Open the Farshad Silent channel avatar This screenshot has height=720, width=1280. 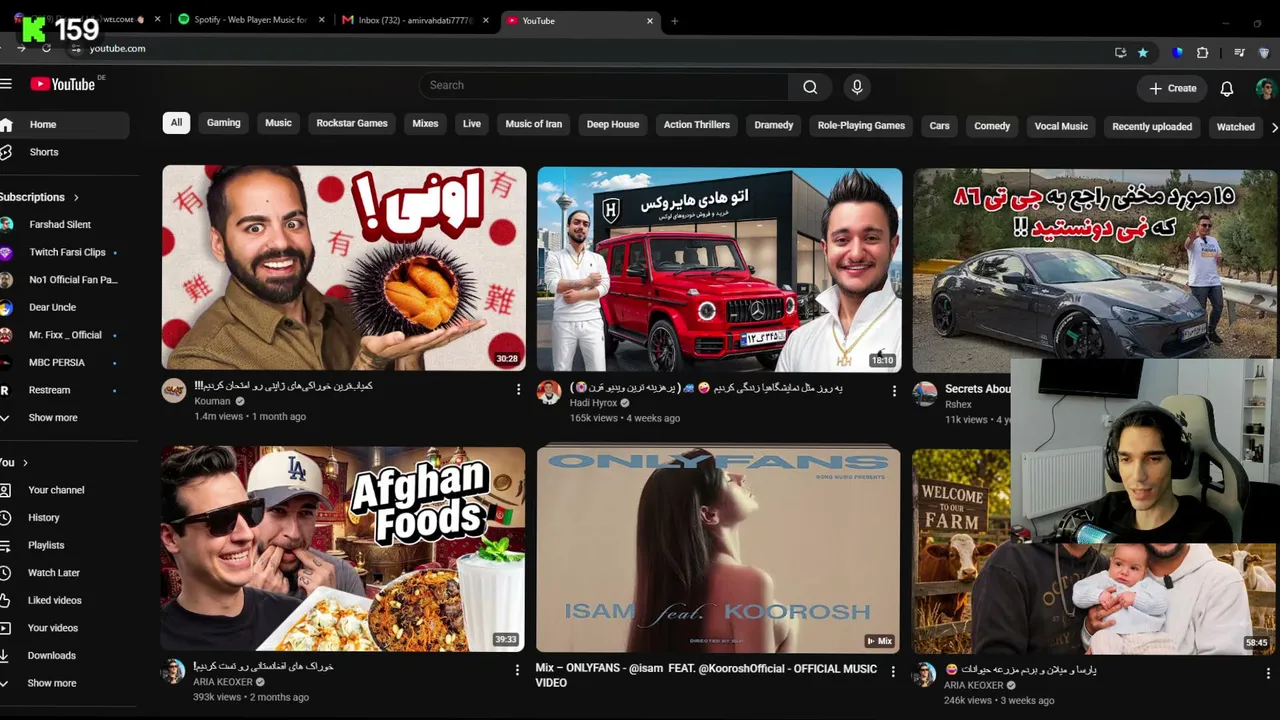pos(6,225)
